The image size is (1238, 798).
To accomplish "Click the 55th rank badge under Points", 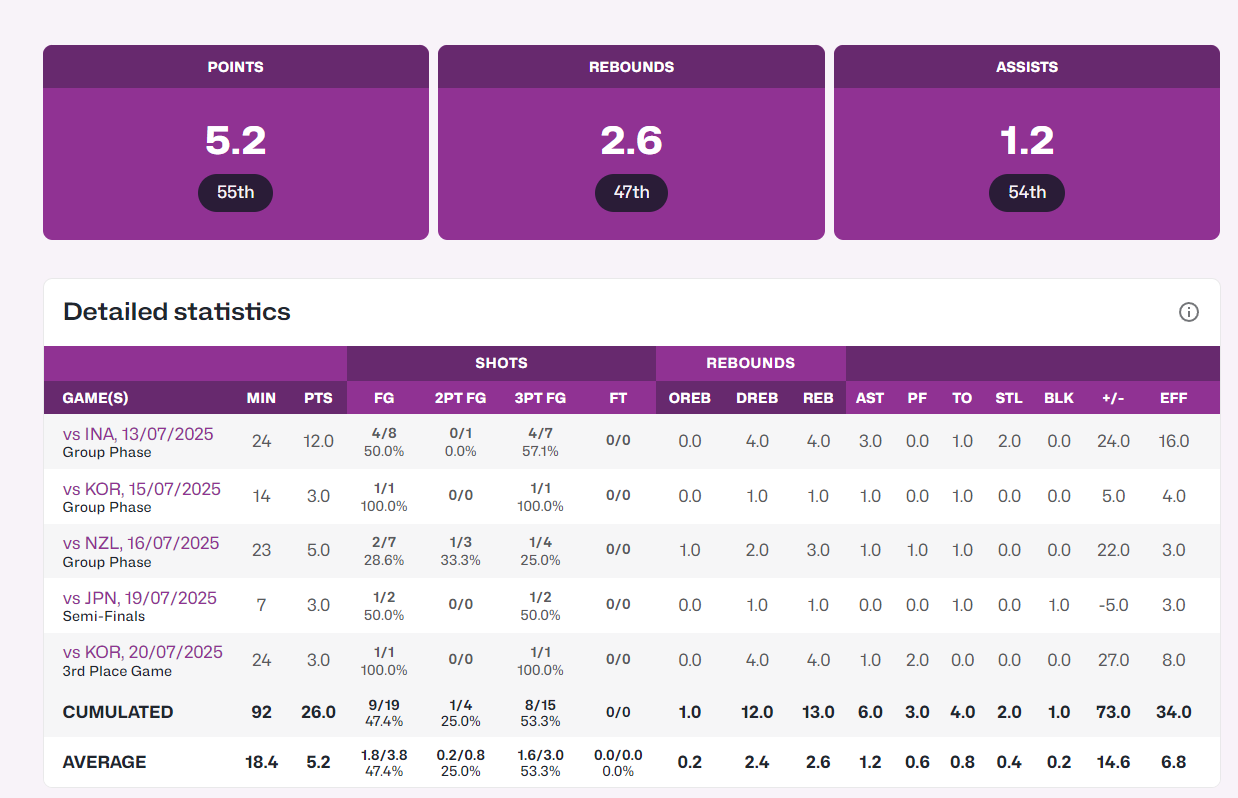I will point(235,192).
